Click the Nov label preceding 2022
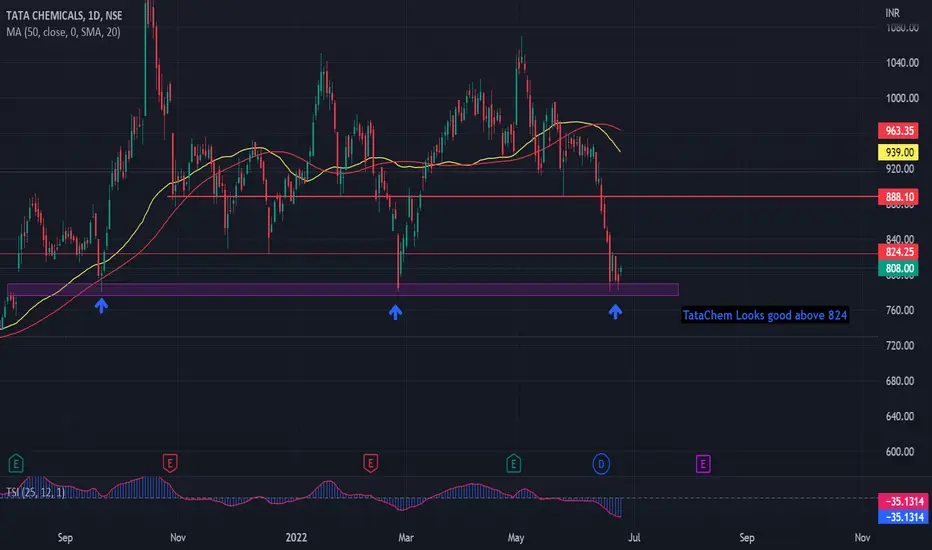The height and width of the screenshot is (550, 932). point(178,538)
